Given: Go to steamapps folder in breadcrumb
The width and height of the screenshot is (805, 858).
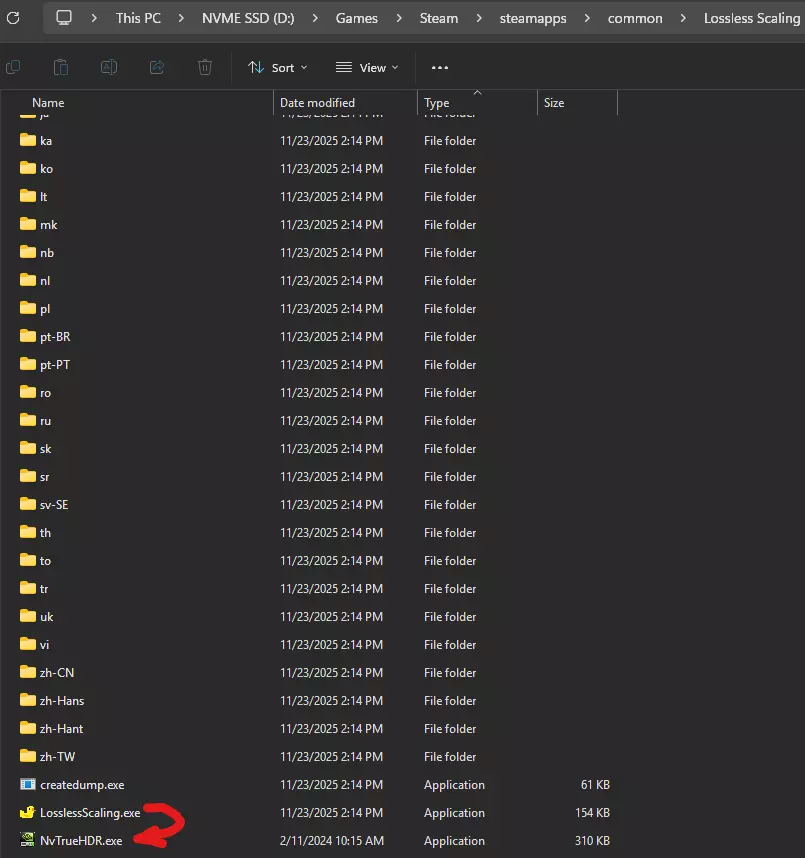Looking at the screenshot, I should (x=532, y=18).
